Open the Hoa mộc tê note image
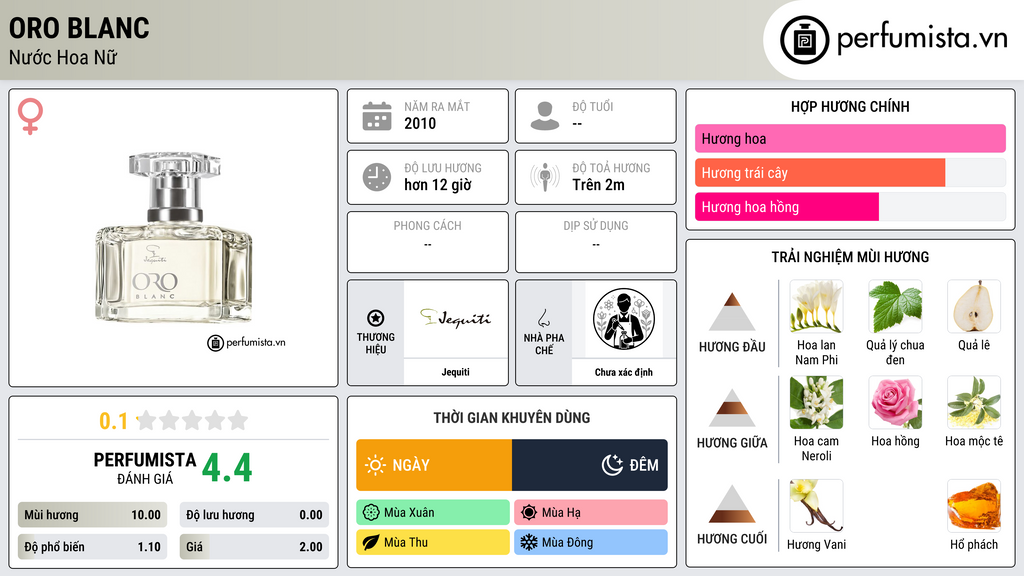Screen dimensions: 1024x576 point(974,403)
